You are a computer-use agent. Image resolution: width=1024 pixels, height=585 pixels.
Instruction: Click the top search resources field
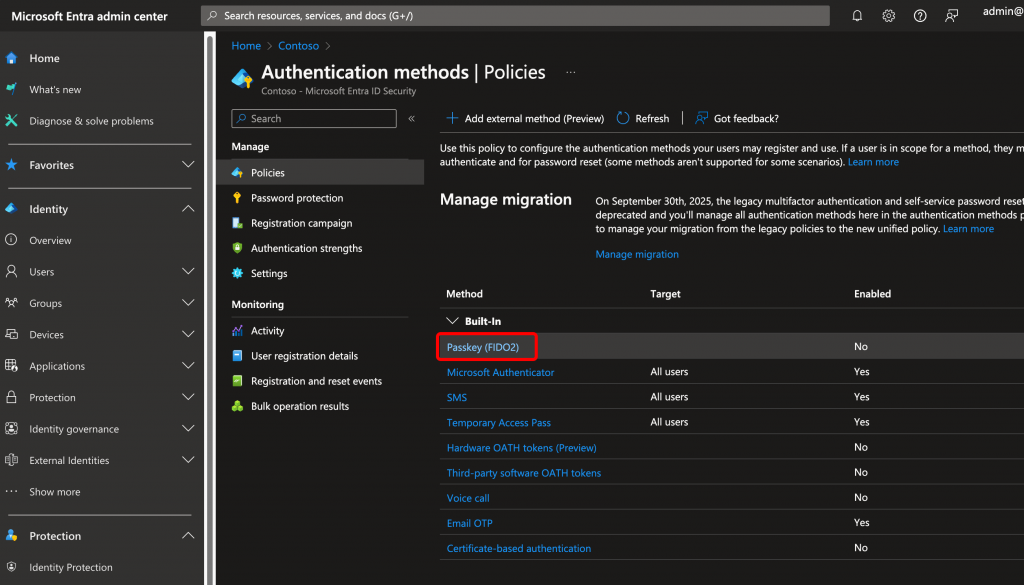[515, 16]
